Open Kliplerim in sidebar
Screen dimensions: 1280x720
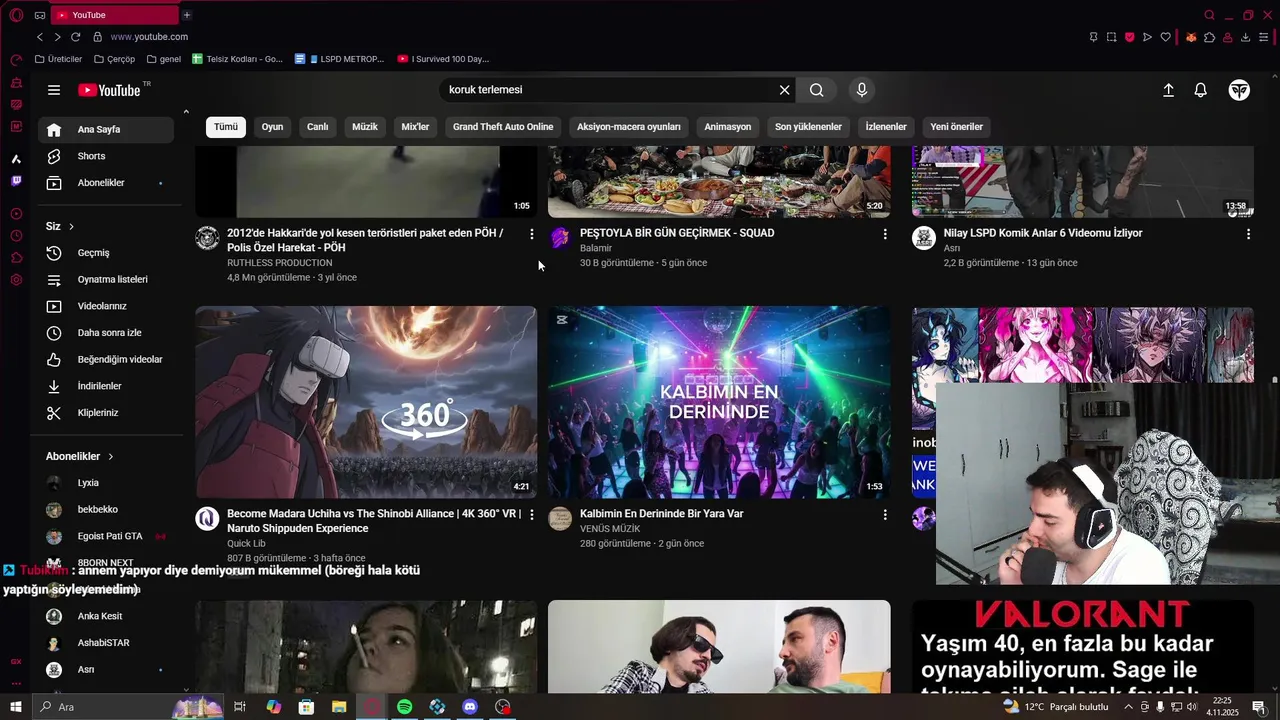pos(106,413)
